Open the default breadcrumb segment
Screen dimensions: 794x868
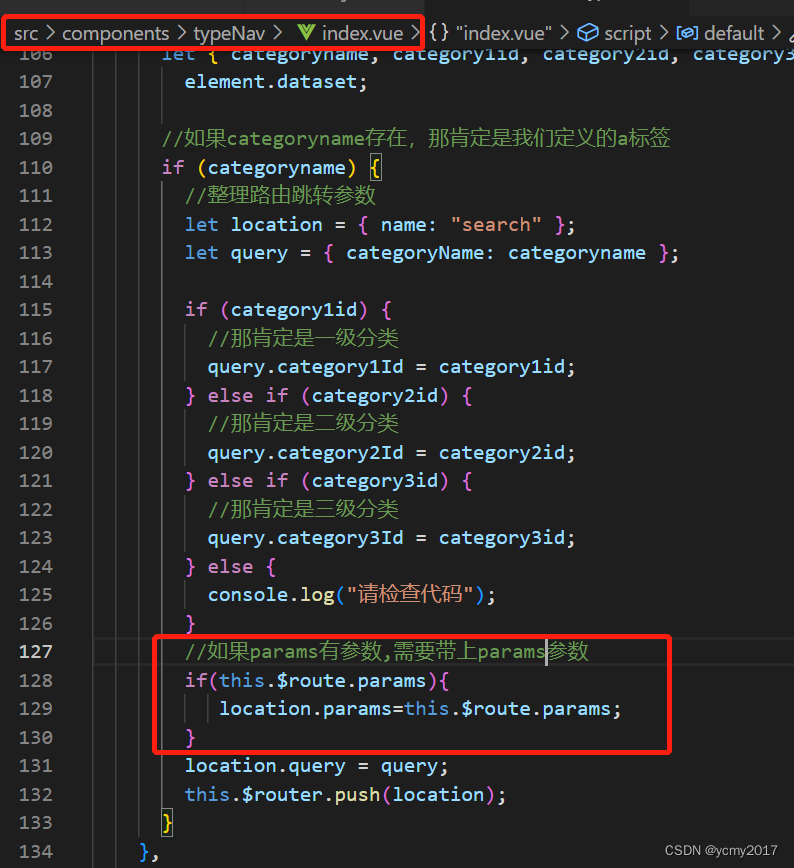pos(734,33)
